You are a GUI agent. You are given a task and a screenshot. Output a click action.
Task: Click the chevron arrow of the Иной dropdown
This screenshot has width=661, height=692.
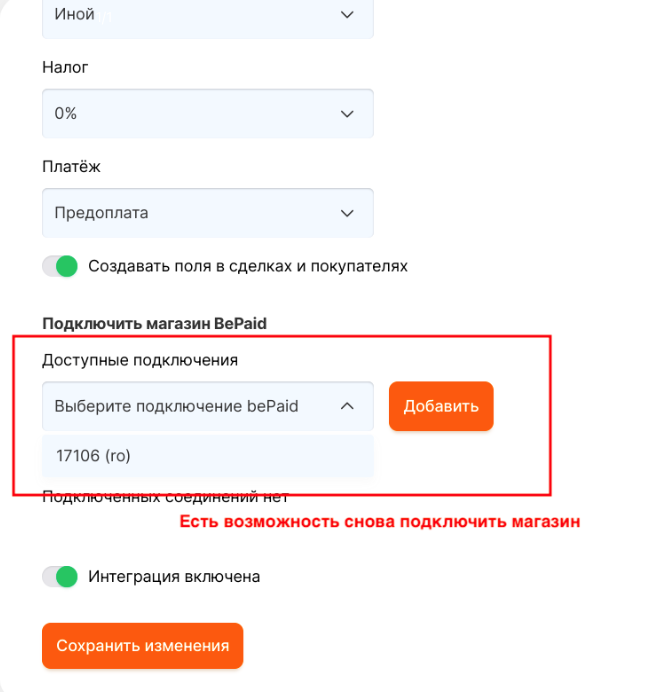347,15
